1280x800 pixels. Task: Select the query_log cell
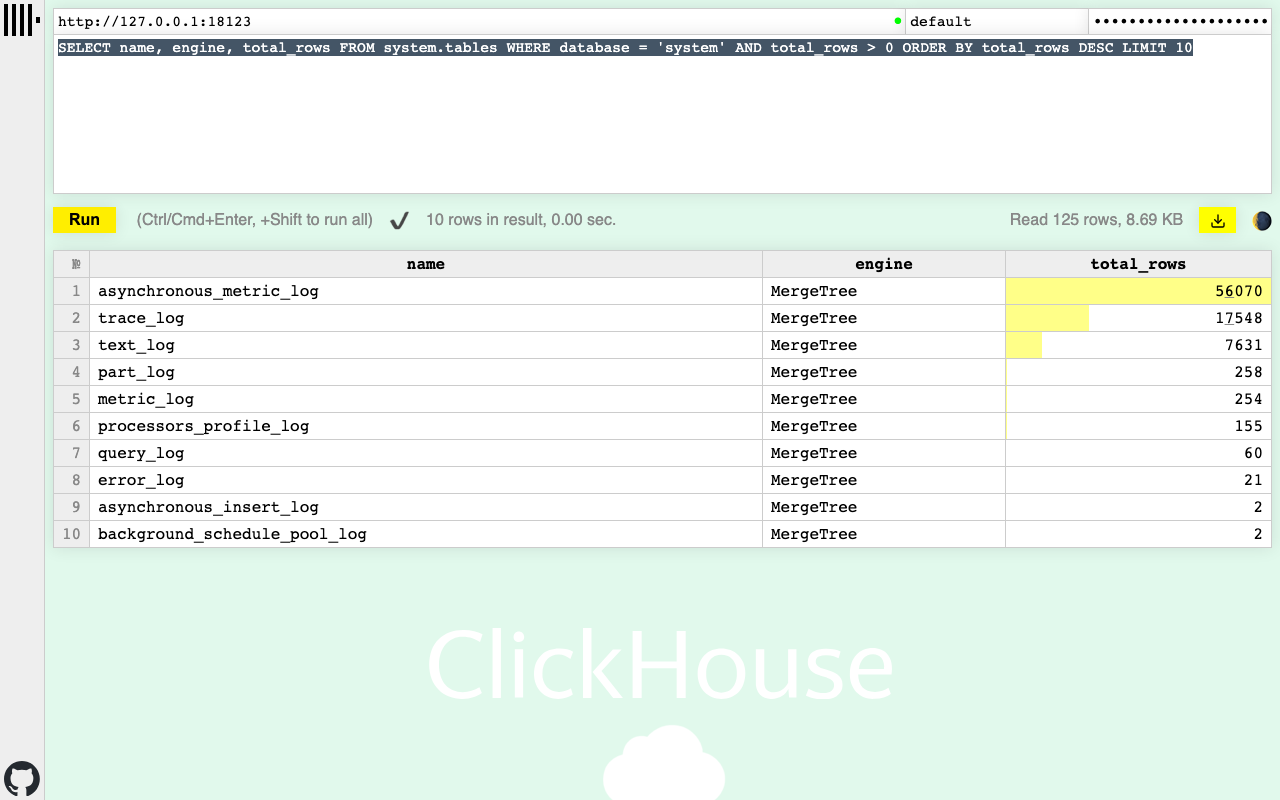click(426, 453)
